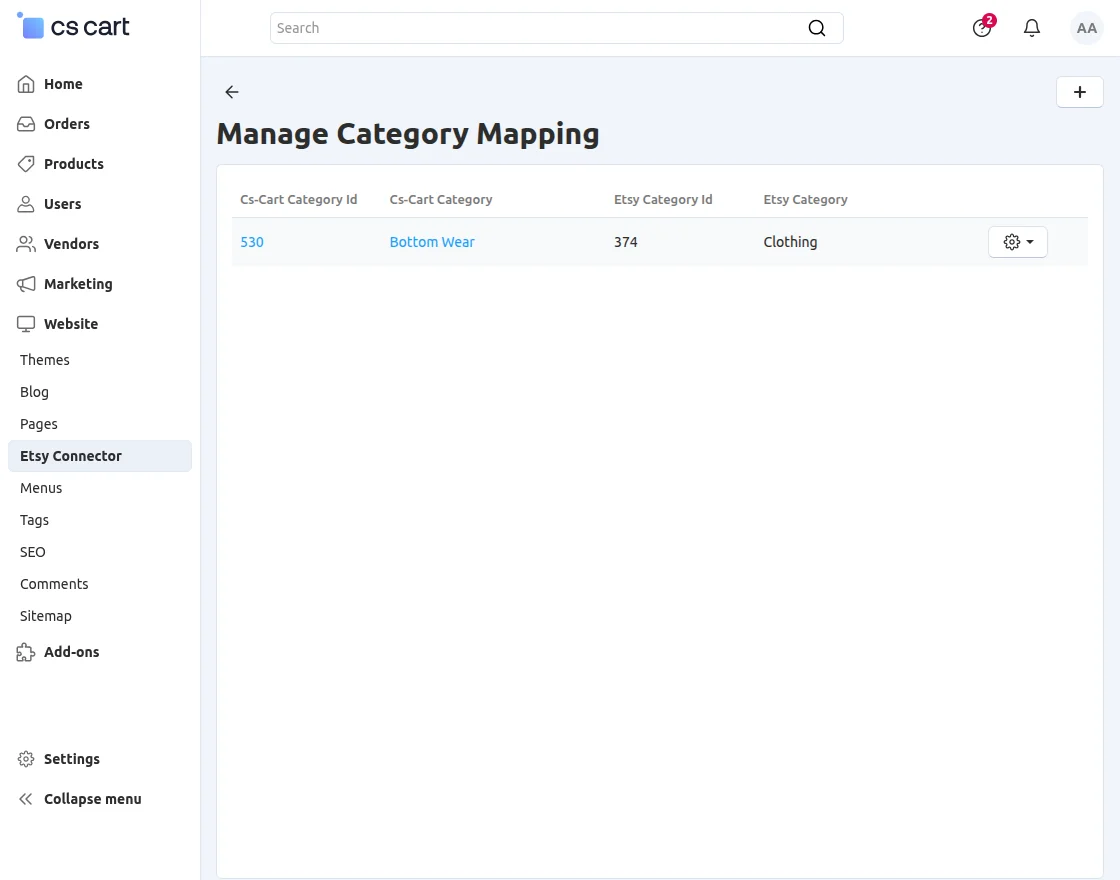Click the CS-Cart logo

(73, 26)
